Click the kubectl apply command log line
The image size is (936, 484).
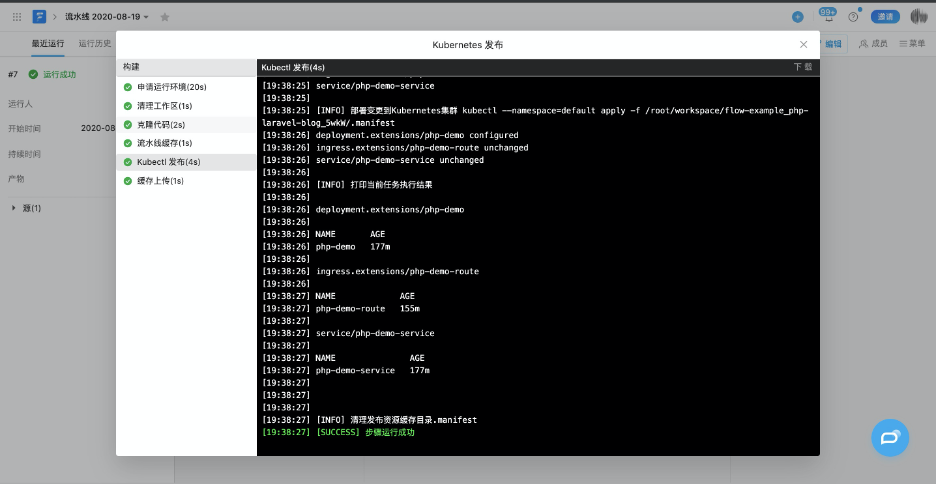point(535,117)
